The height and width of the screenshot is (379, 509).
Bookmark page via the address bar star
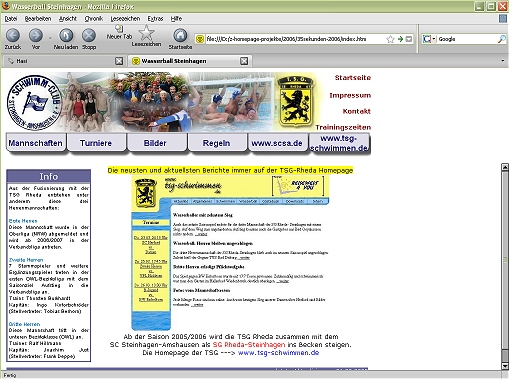pos(390,39)
